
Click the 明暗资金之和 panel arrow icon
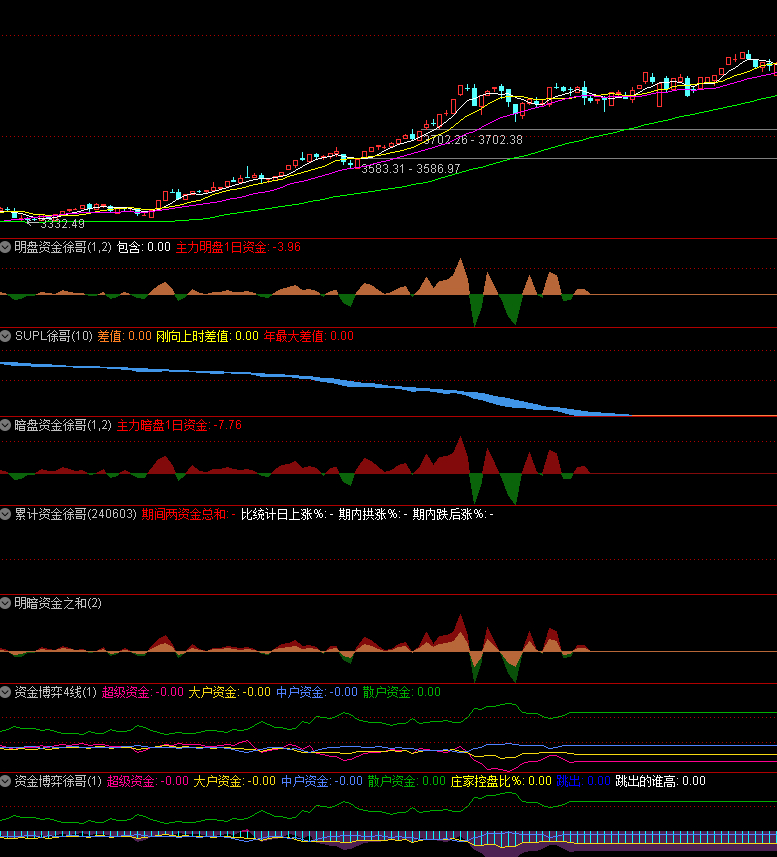click(6, 603)
